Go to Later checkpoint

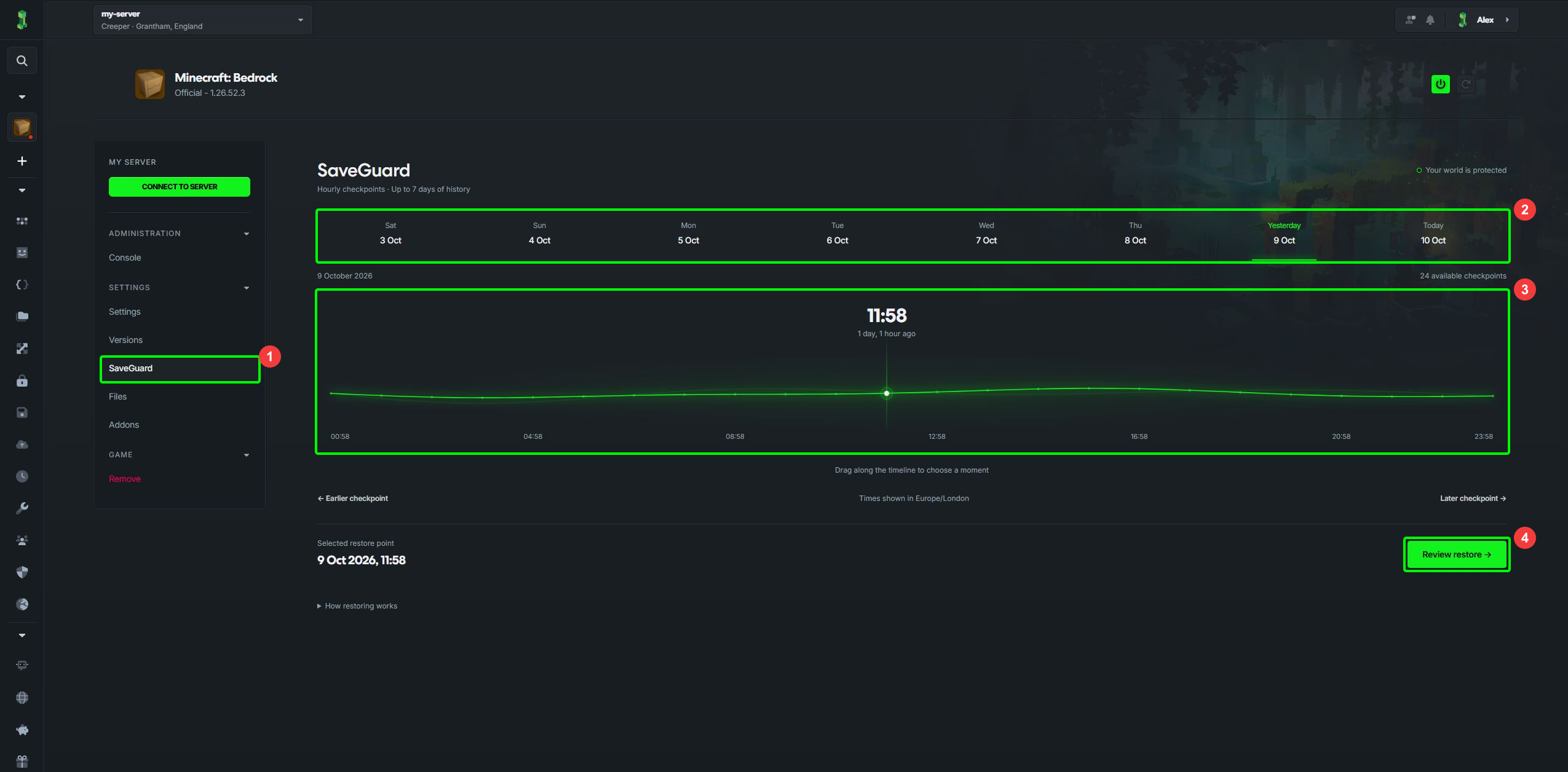[1473, 498]
